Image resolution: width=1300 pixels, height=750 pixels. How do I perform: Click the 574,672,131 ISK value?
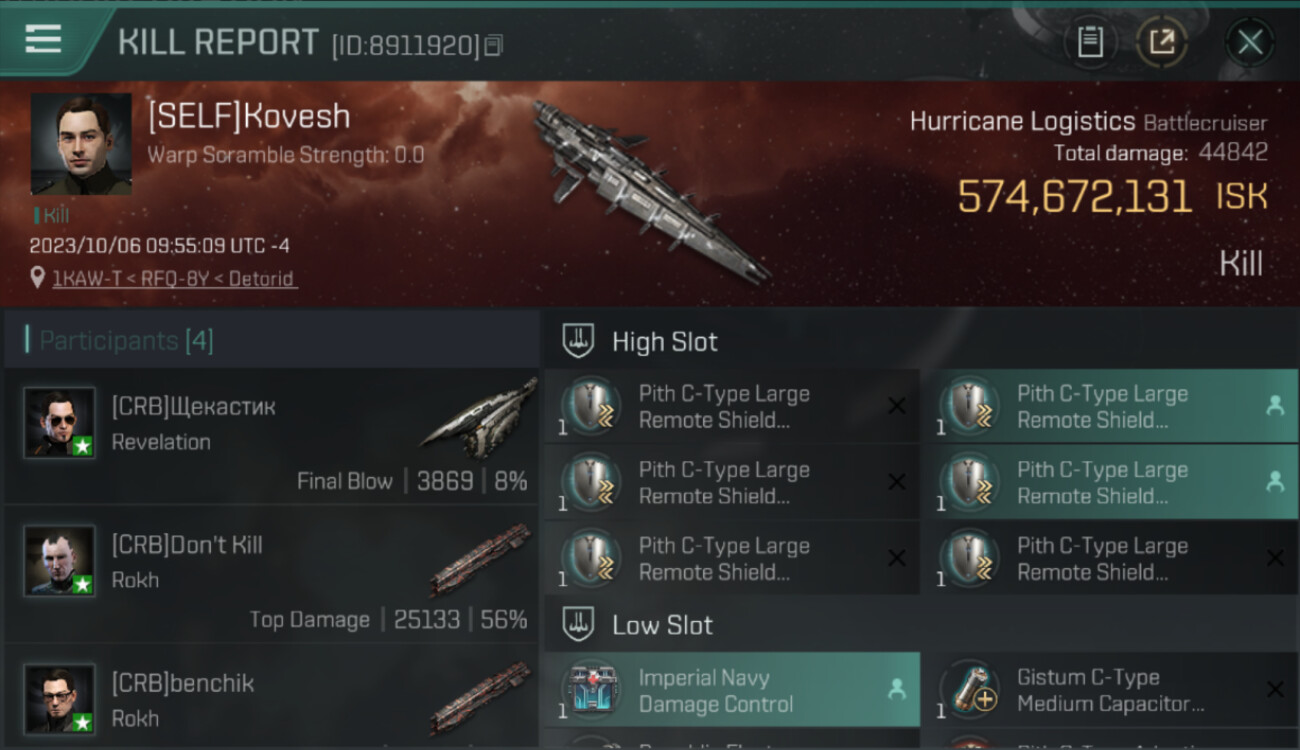1112,197
